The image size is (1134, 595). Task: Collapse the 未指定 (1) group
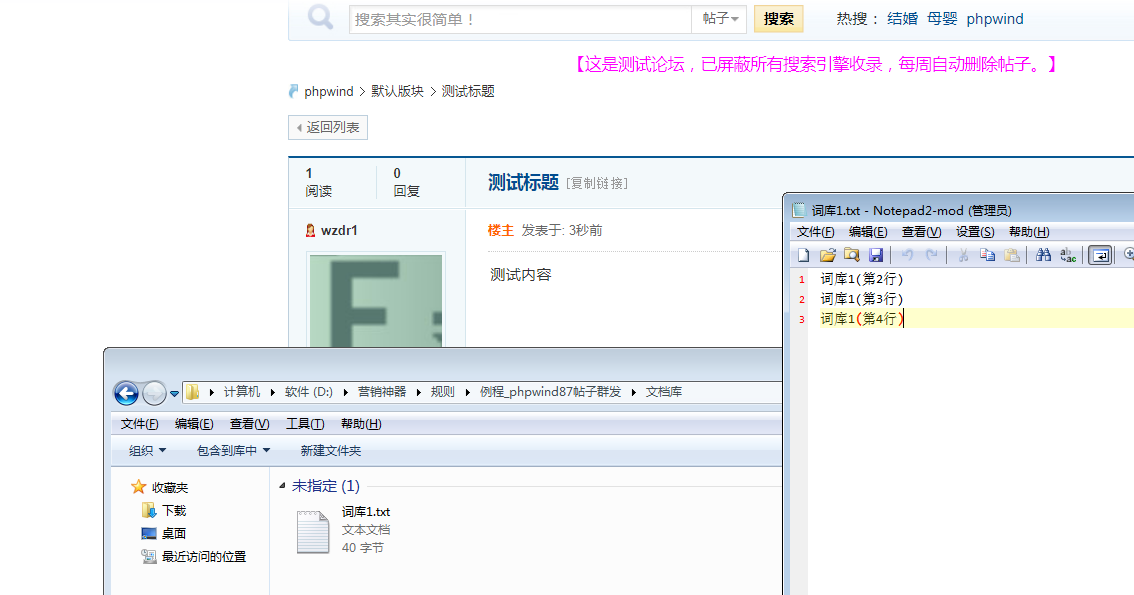[283, 485]
